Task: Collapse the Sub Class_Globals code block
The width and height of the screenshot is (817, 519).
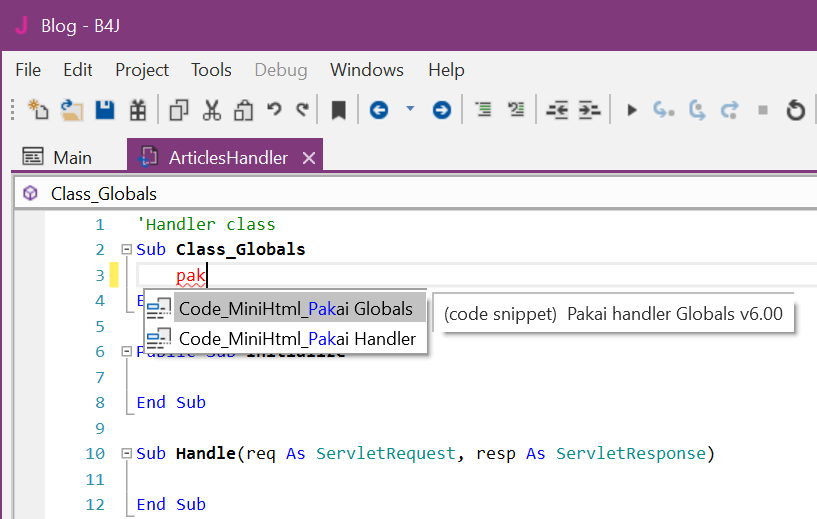Action: (126, 250)
